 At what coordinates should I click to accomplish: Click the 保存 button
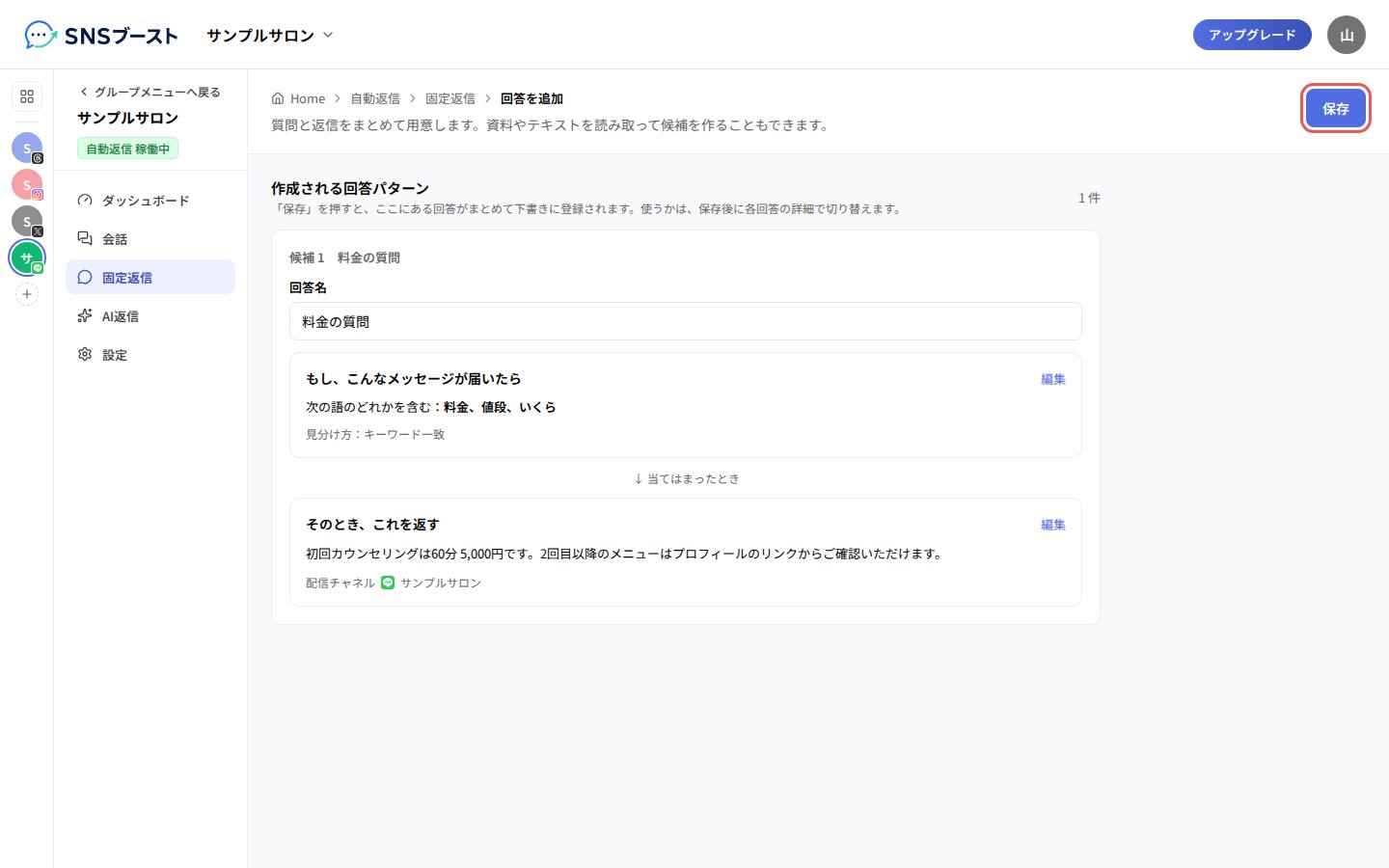coord(1336,108)
